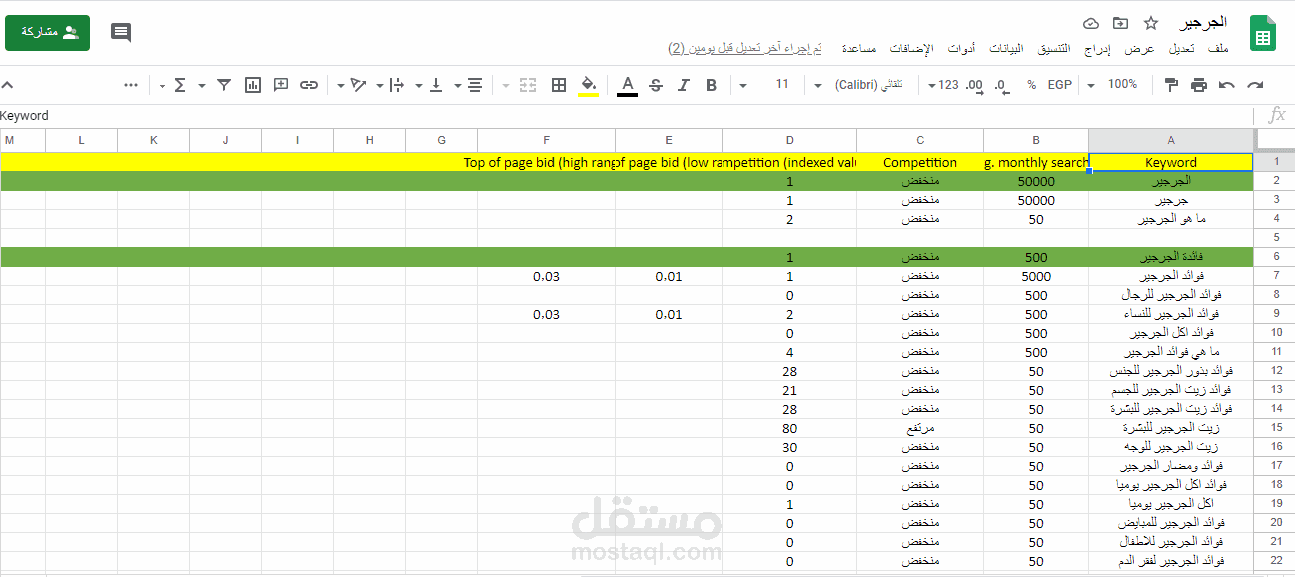This screenshot has width=1295, height=577.
Task: Click the green مشاركة share button
Action: (47, 33)
